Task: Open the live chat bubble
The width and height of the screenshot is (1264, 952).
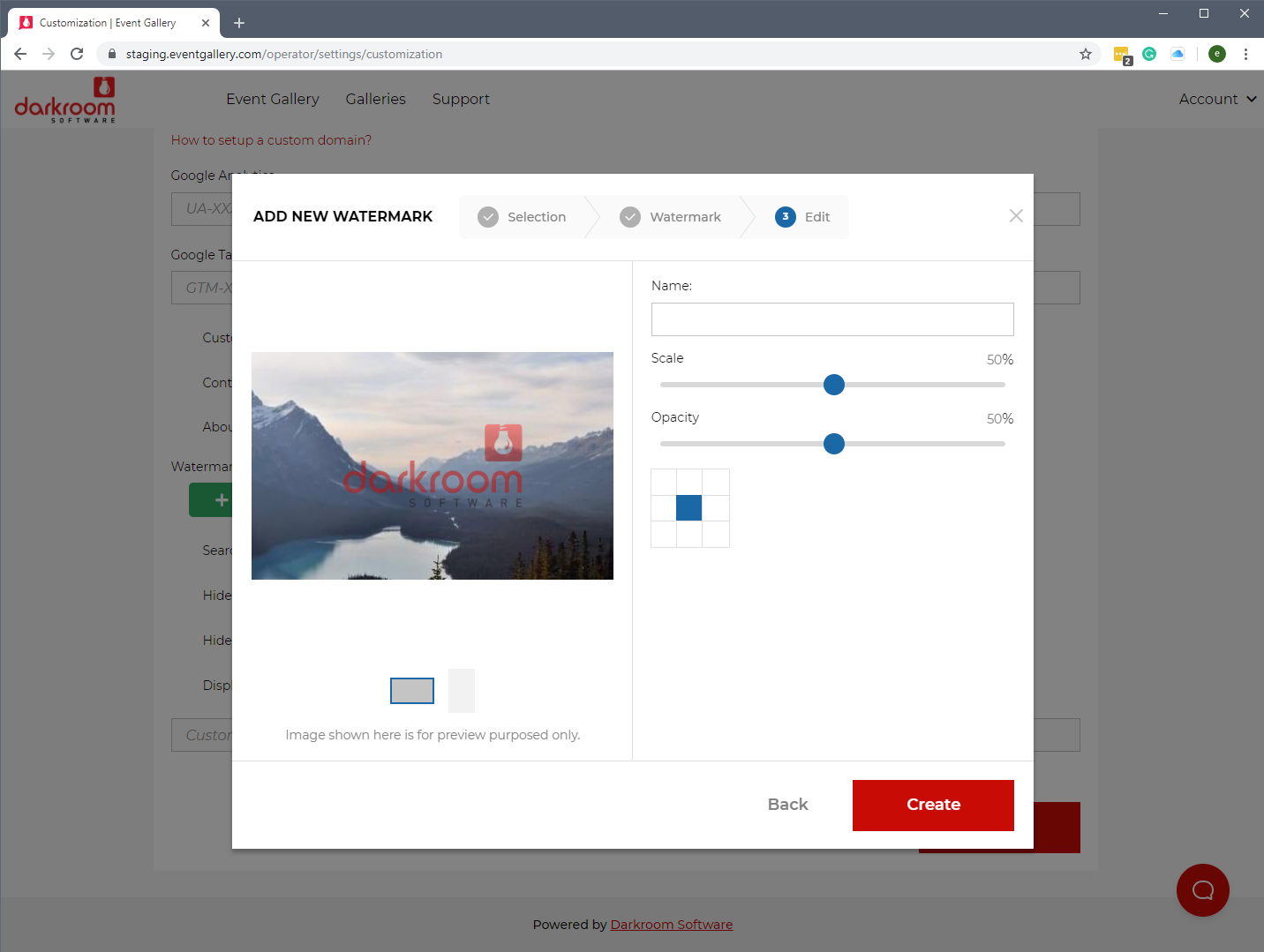Action: (1203, 890)
